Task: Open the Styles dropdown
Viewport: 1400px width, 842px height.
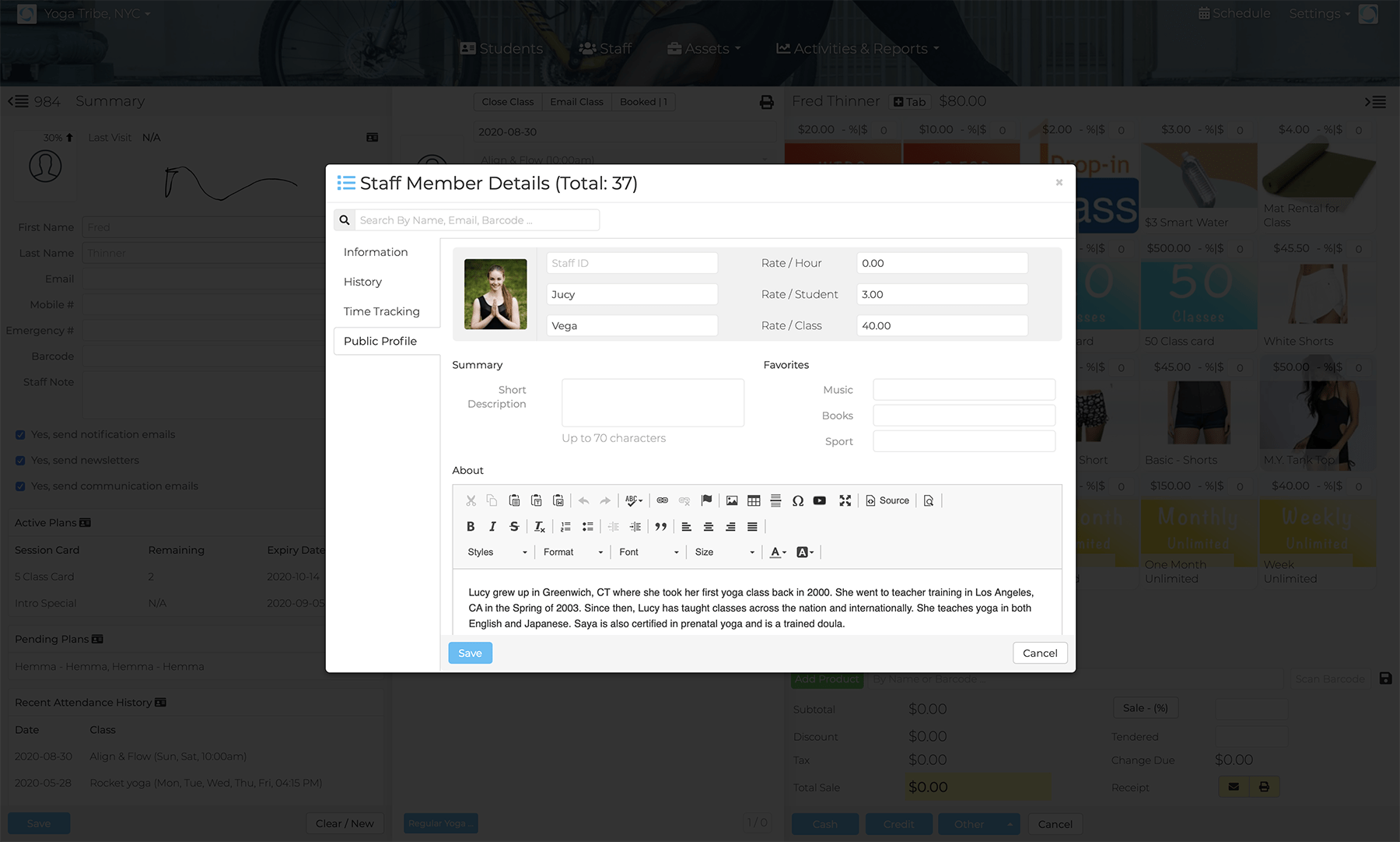Action: pos(497,553)
